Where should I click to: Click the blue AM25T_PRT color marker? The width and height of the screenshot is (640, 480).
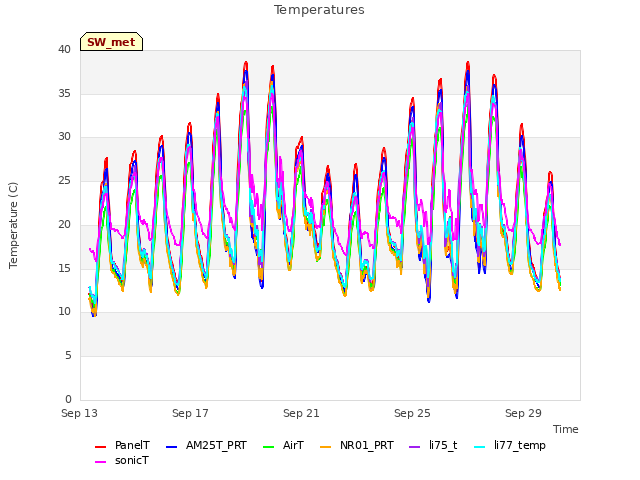pos(171,447)
